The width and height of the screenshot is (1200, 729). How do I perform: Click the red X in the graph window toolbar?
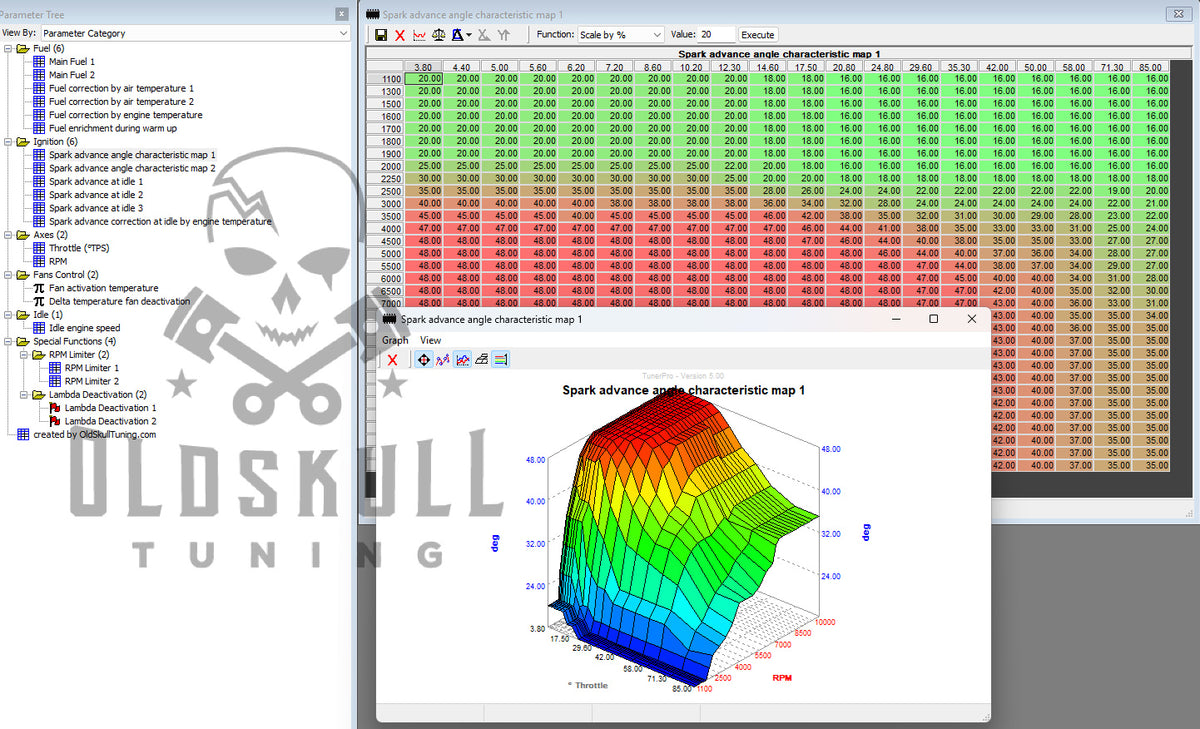coord(393,360)
